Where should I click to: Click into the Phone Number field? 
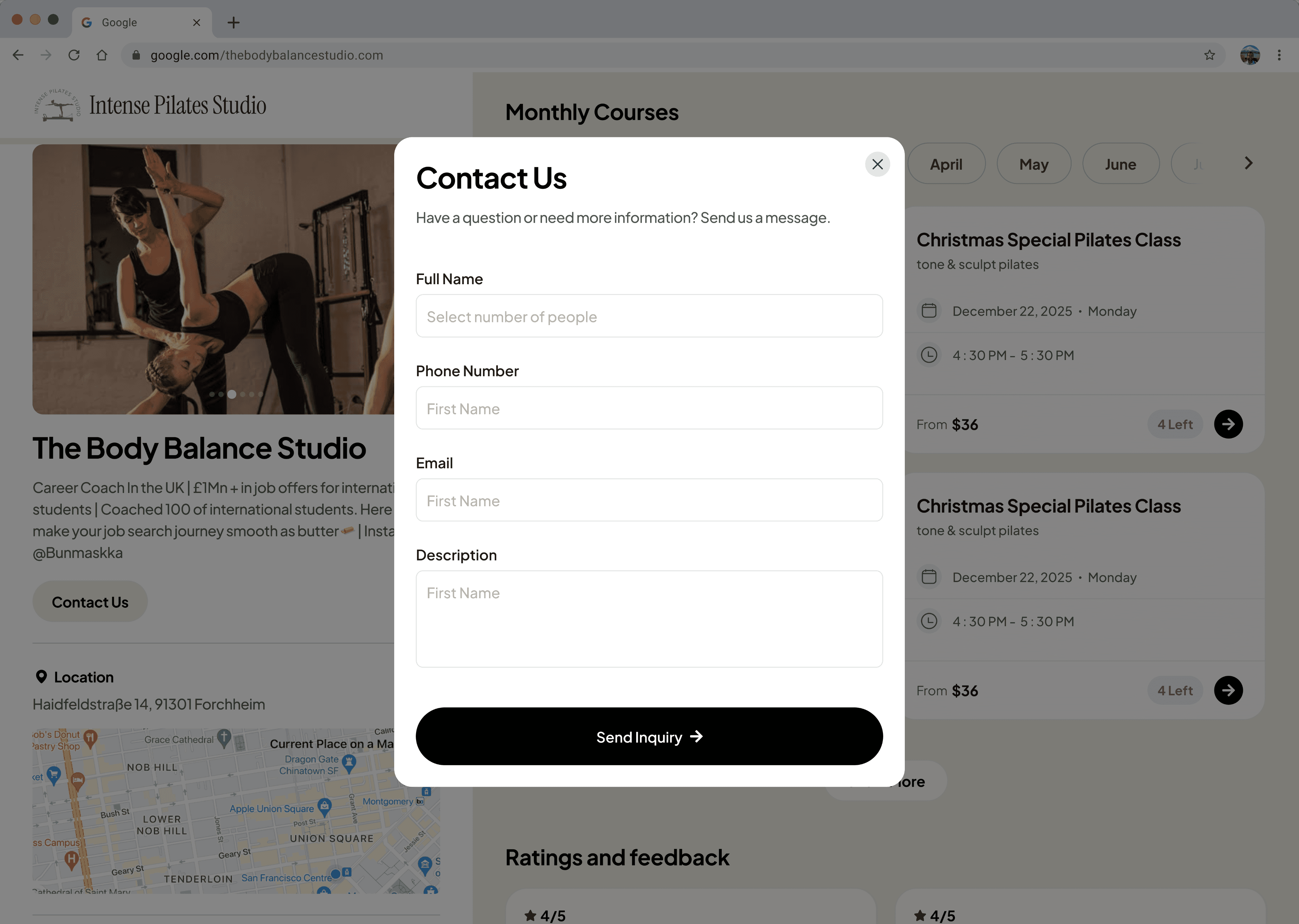649,409
